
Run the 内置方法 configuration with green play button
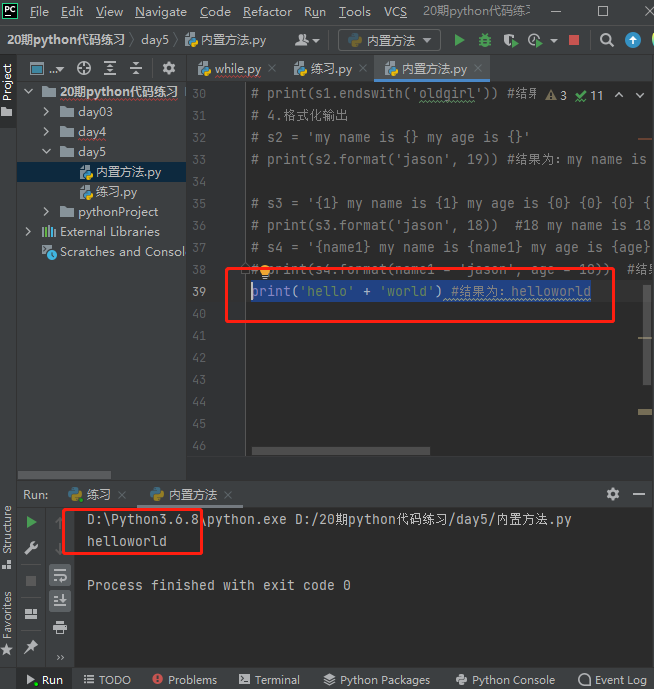pyautogui.click(x=459, y=40)
